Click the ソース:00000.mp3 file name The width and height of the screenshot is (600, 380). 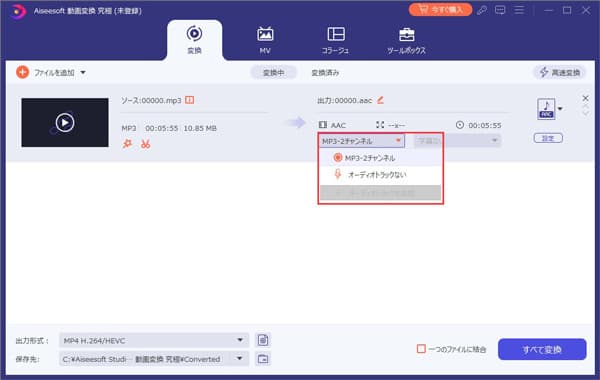[x=151, y=100]
